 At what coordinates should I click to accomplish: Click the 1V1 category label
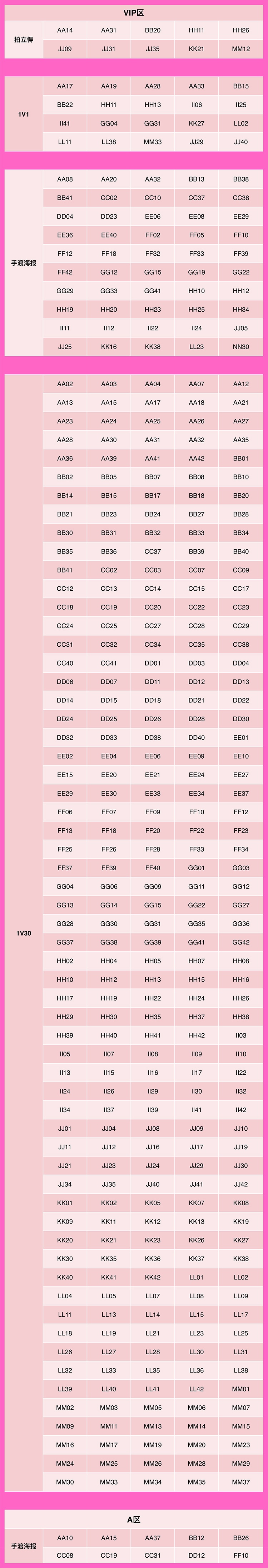point(24,114)
